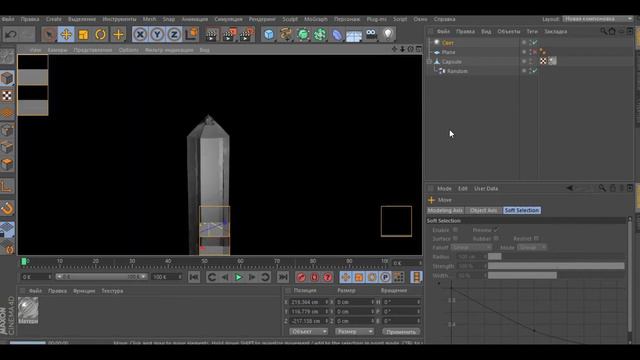Activate the Rotate tool
640x360 pixels.
(100, 35)
